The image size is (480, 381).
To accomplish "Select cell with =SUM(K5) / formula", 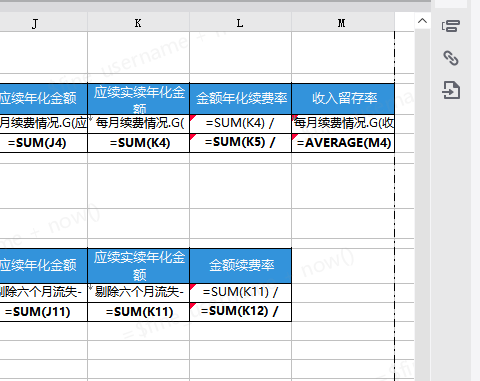I will pyautogui.click(x=240, y=143).
